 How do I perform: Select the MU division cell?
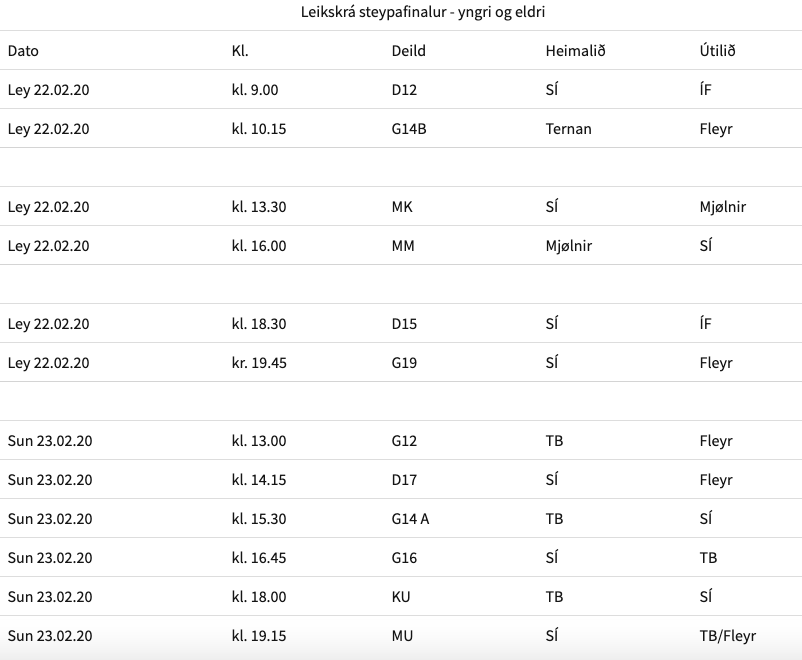402,635
